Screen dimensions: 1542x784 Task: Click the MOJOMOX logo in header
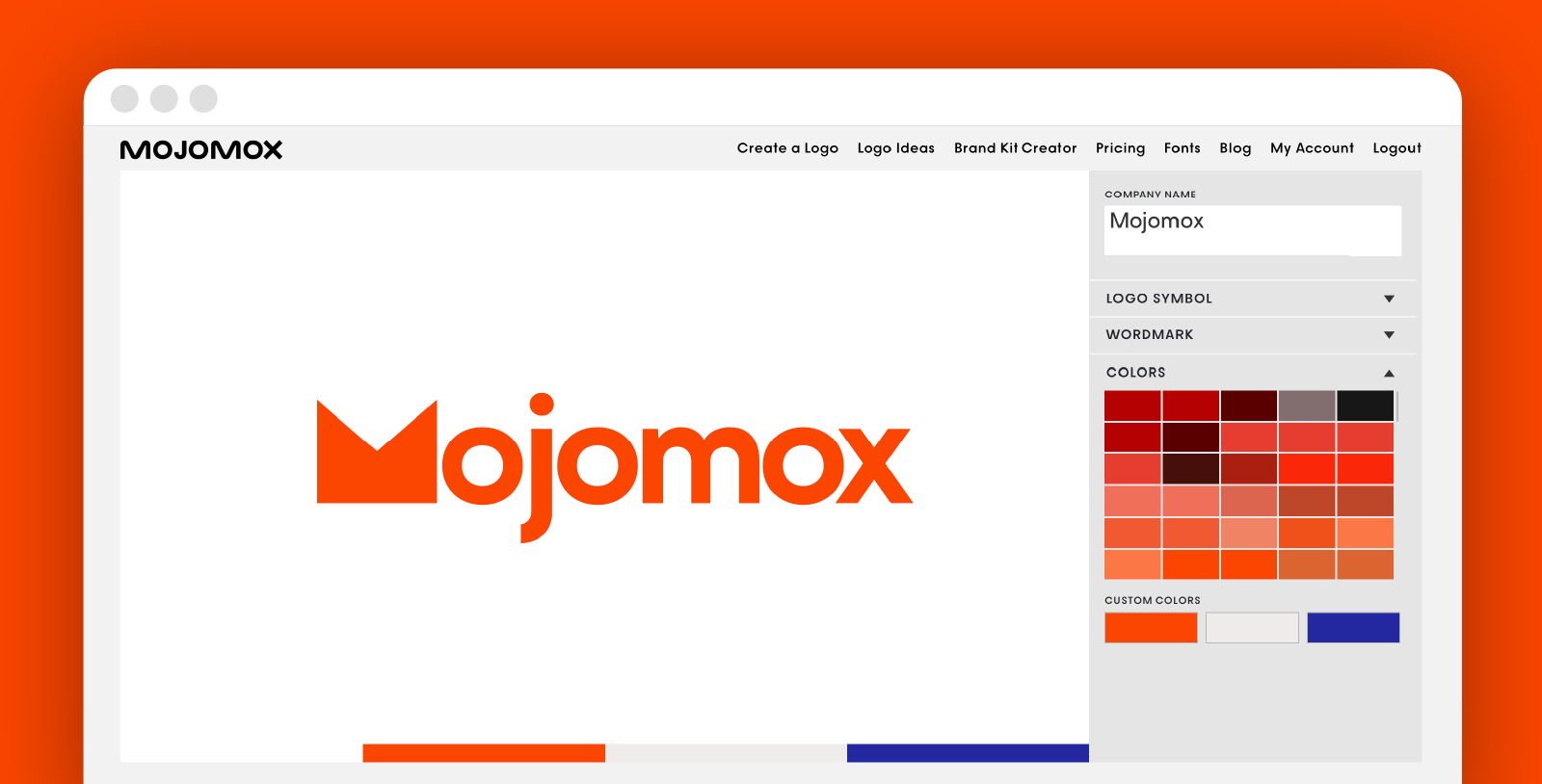(x=201, y=149)
